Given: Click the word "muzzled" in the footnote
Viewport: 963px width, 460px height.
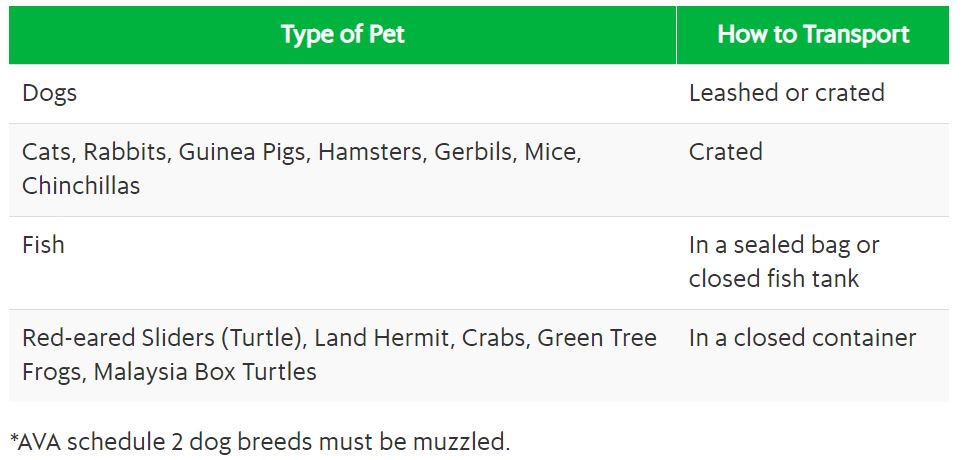Looking at the screenshot, I should click(464, 441).
